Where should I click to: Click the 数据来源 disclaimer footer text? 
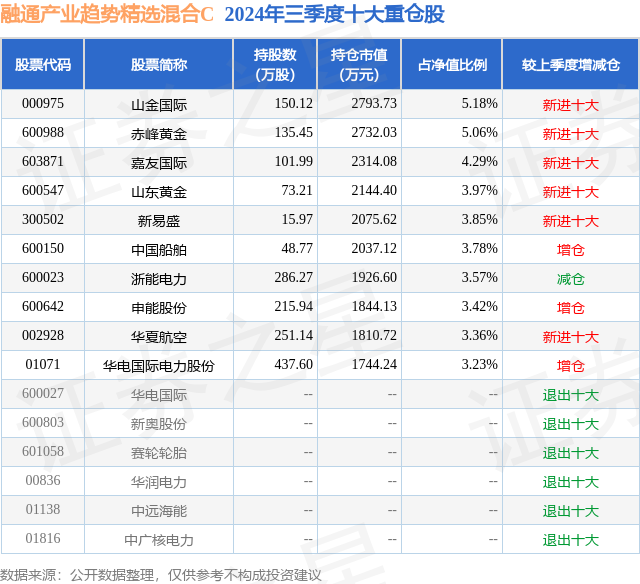pos(161,575)
